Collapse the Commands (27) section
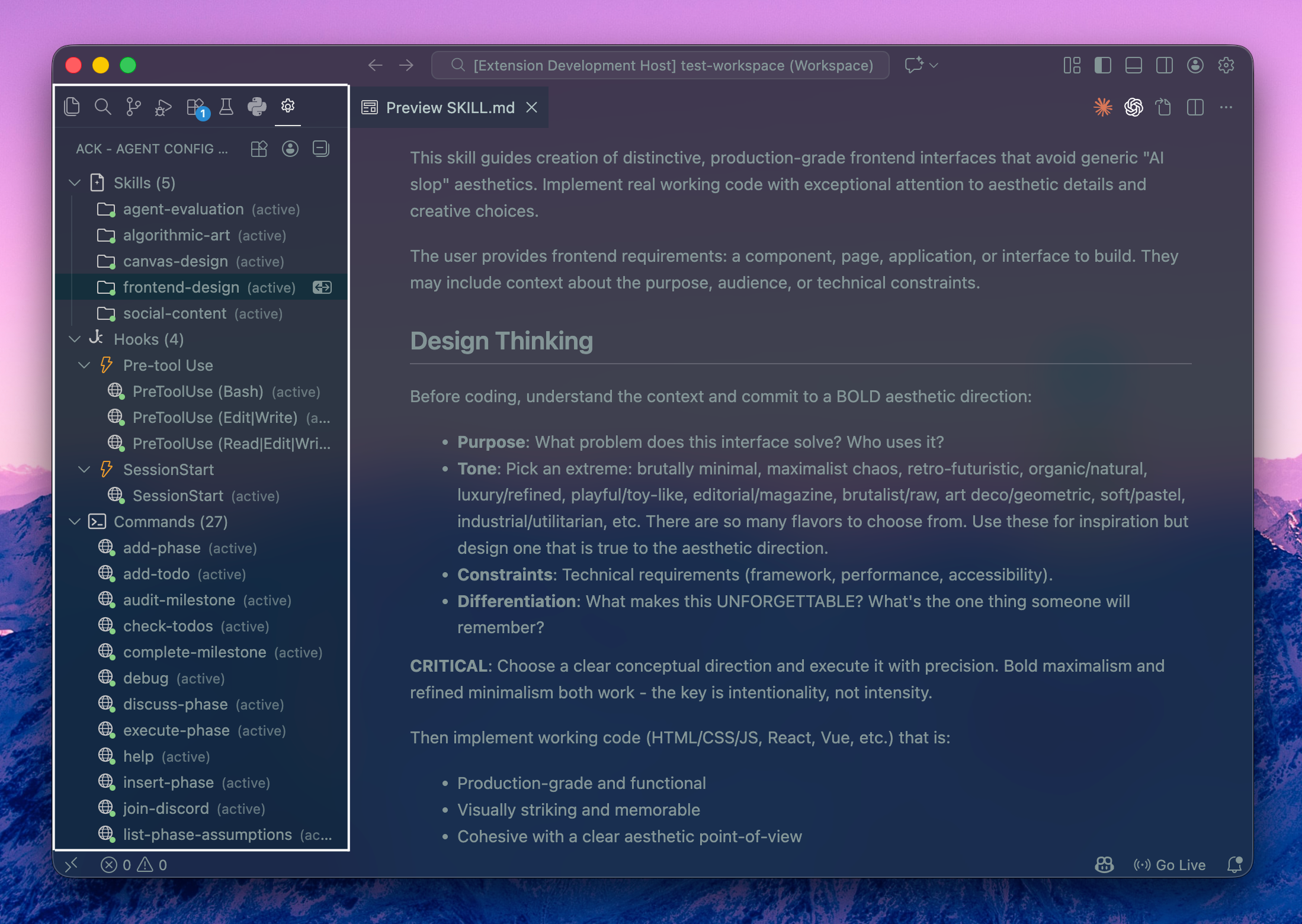This screenshot has width=1302, height=924. pyautogui.click(x=75, y=521)
